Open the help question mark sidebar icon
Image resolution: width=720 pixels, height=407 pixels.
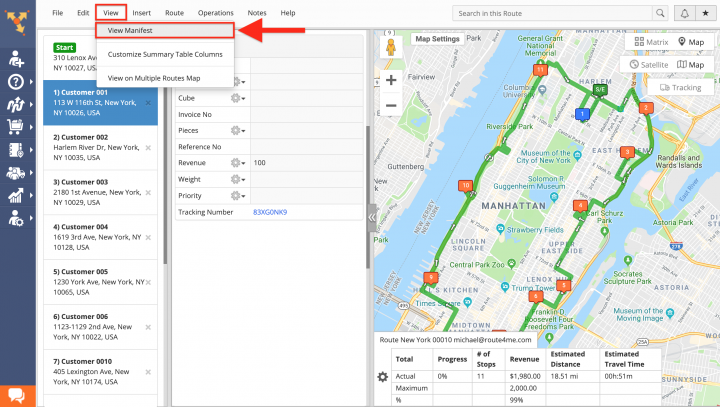pyautogui.click(x=16, y=82)
